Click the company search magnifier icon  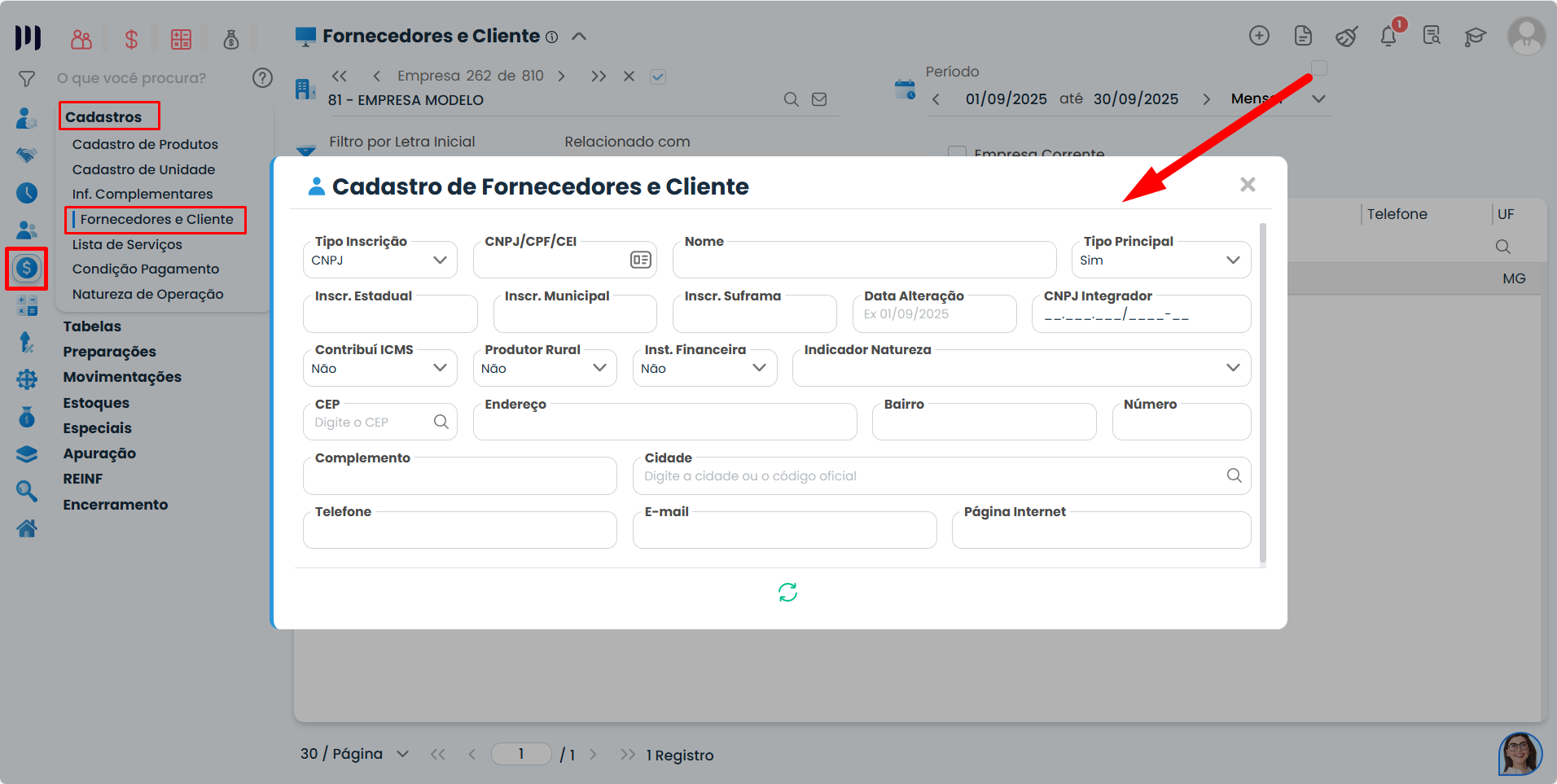(791, 99)
